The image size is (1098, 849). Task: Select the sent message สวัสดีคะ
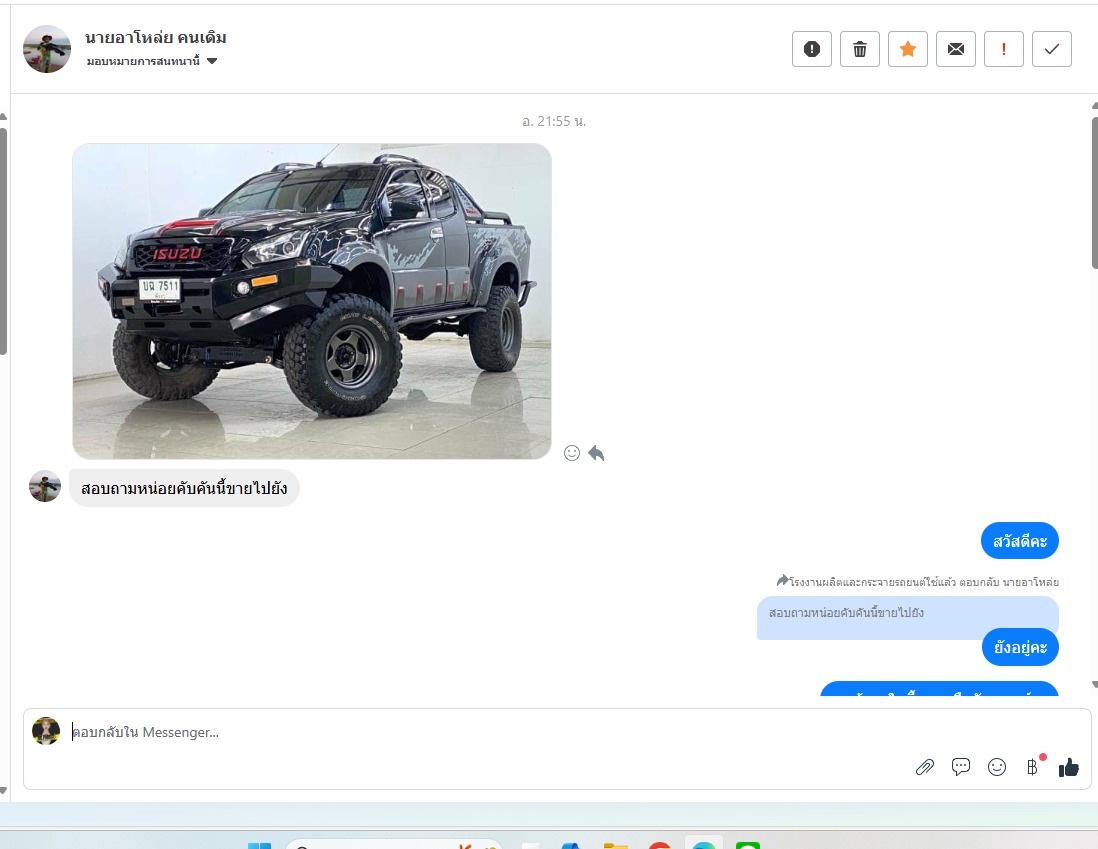[1020, 541]
